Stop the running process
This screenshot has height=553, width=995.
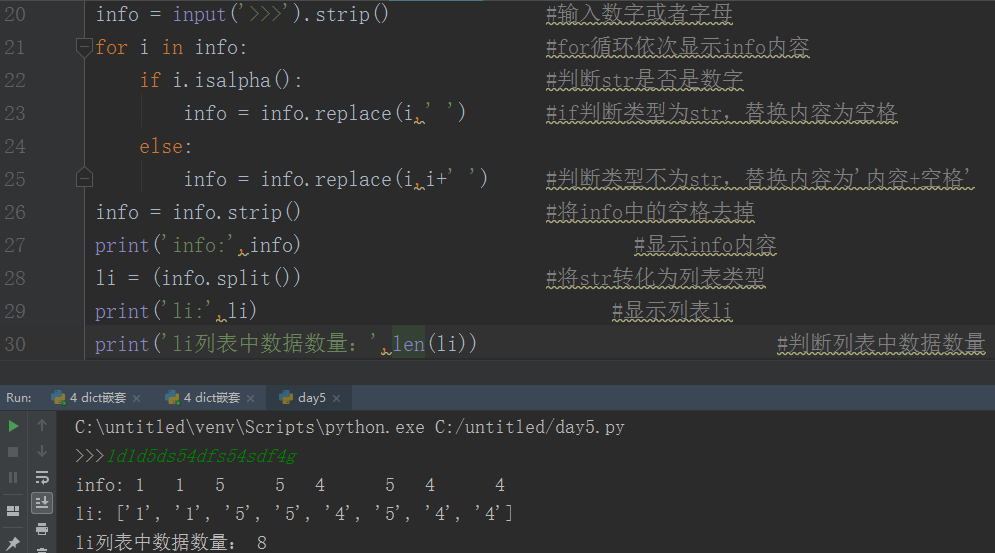coord(13,452)
